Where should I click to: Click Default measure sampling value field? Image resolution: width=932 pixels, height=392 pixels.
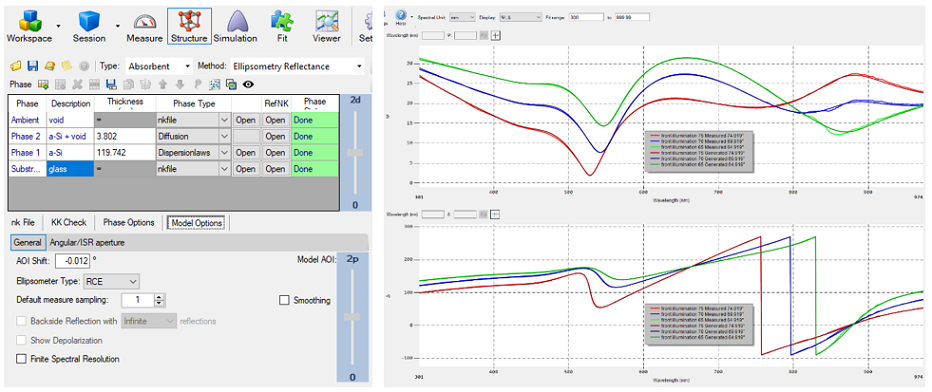coord(137,300)
